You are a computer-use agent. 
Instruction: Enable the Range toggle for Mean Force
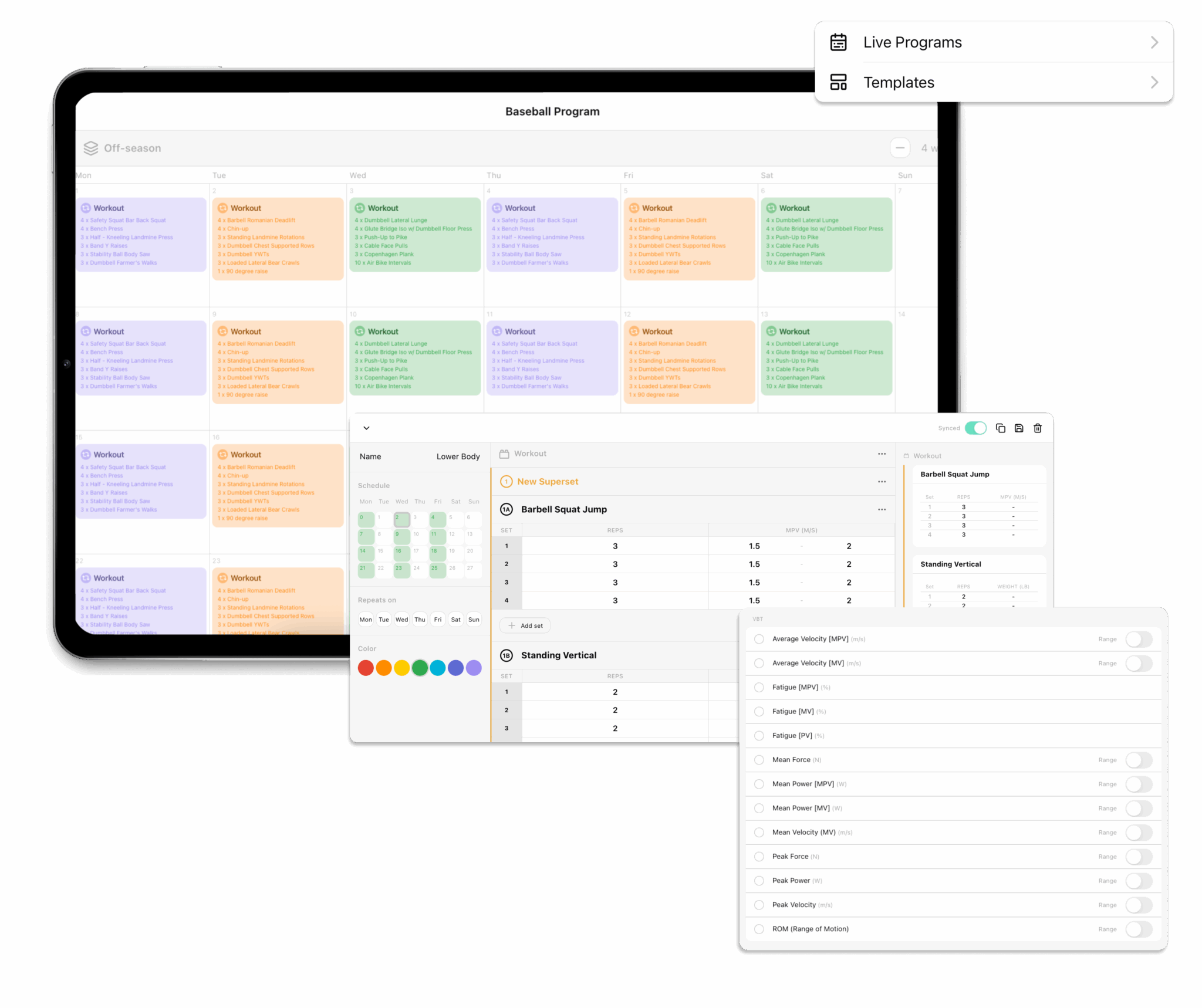point(1139,759)
